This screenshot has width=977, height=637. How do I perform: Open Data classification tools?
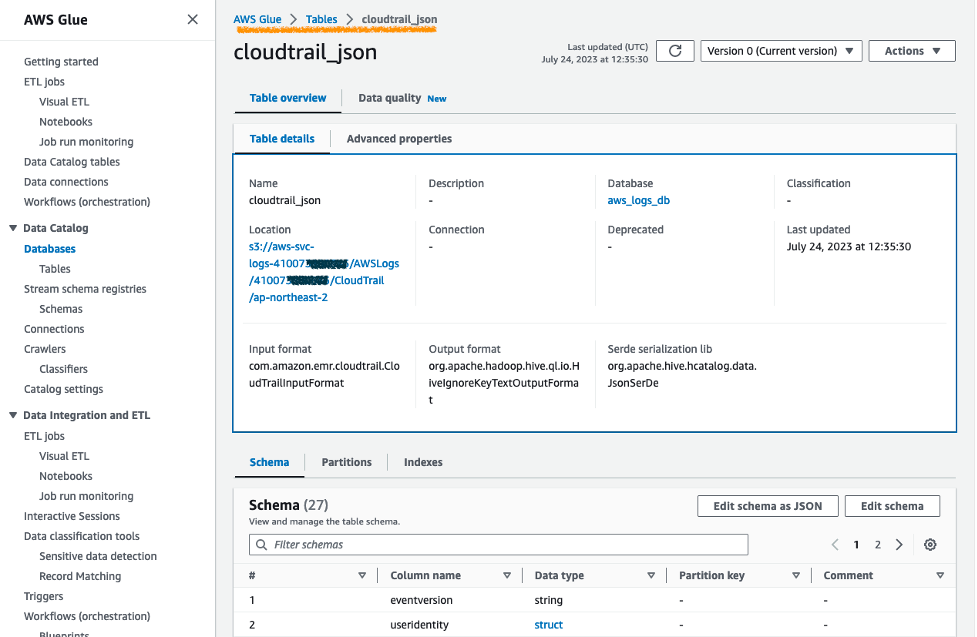tap(82, 536)
